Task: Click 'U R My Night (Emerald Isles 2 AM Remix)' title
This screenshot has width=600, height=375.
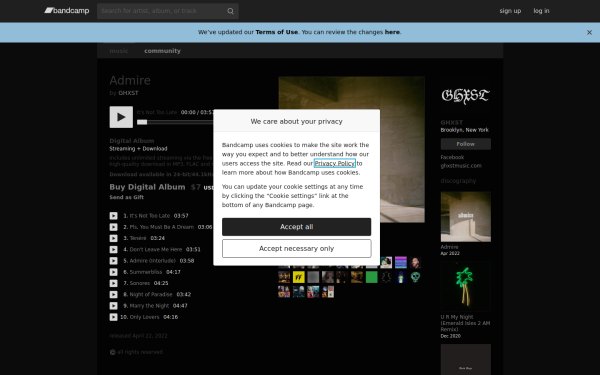Action: click(x=465, y=323)
